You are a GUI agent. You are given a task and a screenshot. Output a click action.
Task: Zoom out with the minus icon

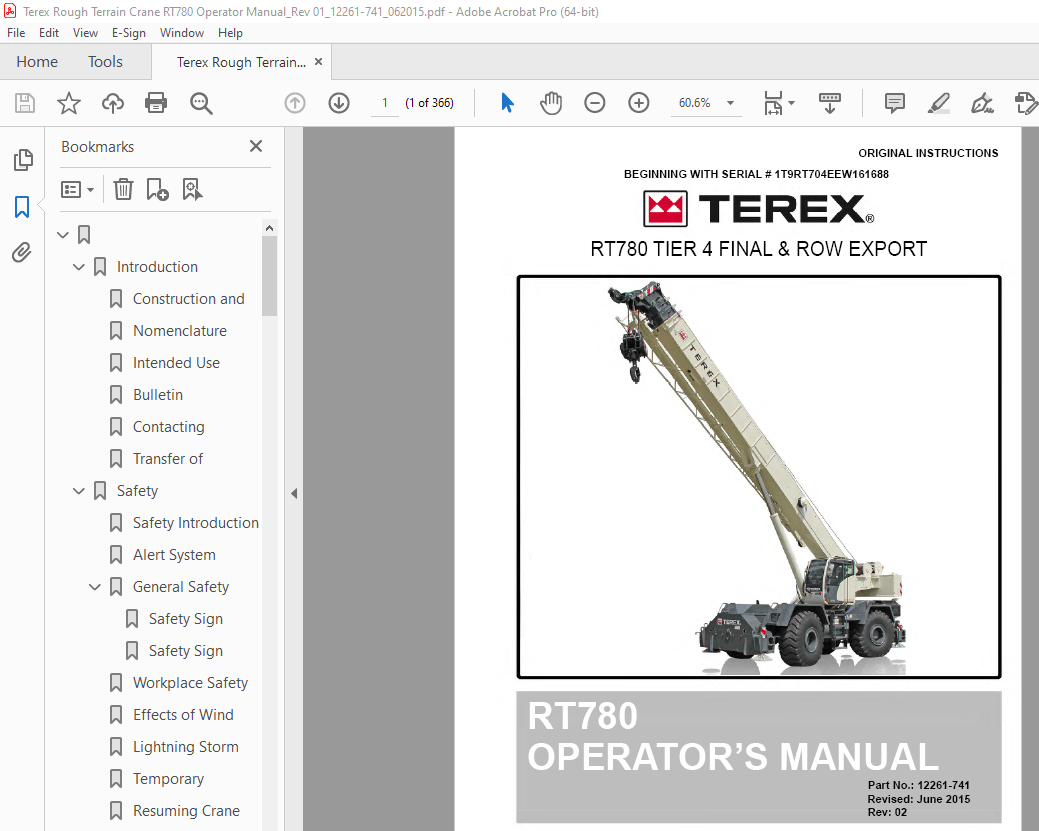coord(594,102)
